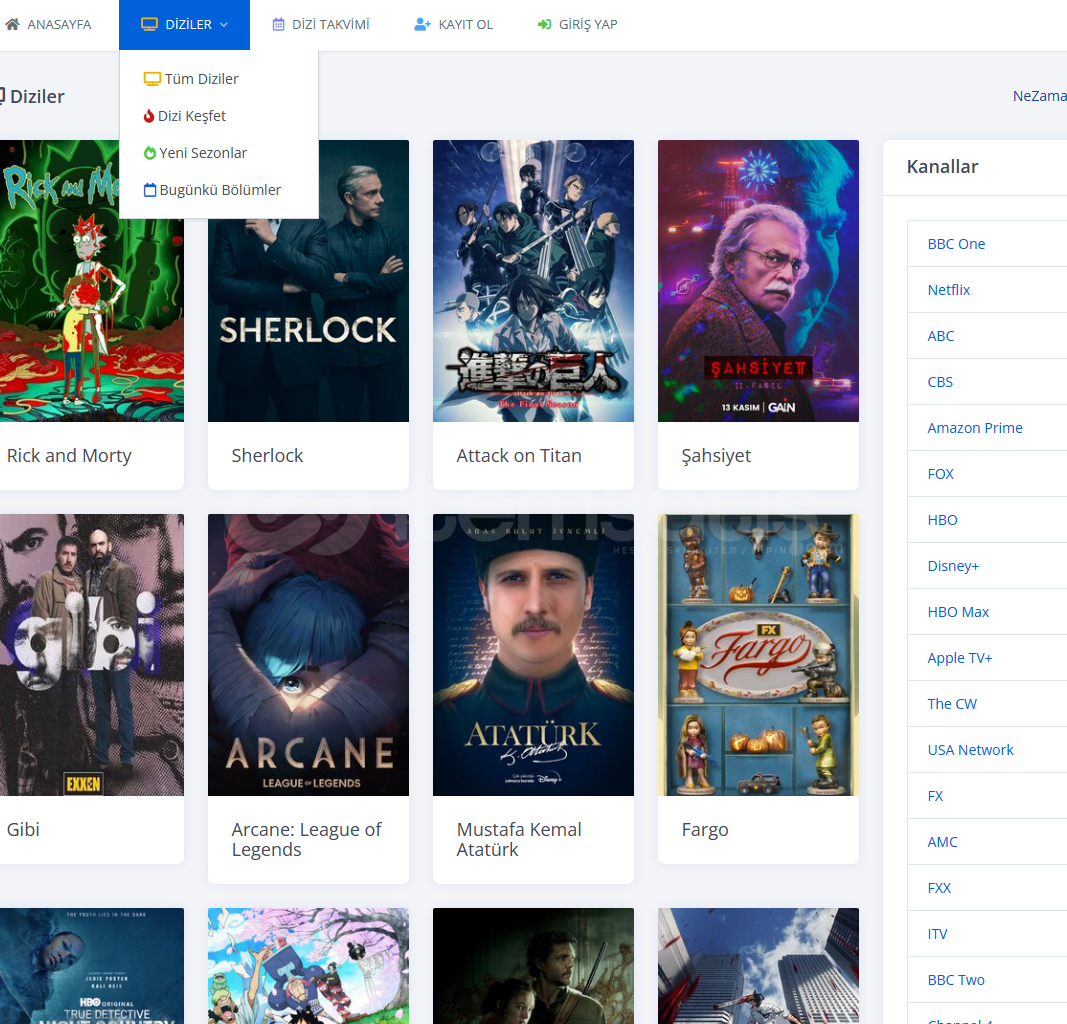1067x1024 pixels.
Task: Select AMC channel
Action: coord(942,842)
